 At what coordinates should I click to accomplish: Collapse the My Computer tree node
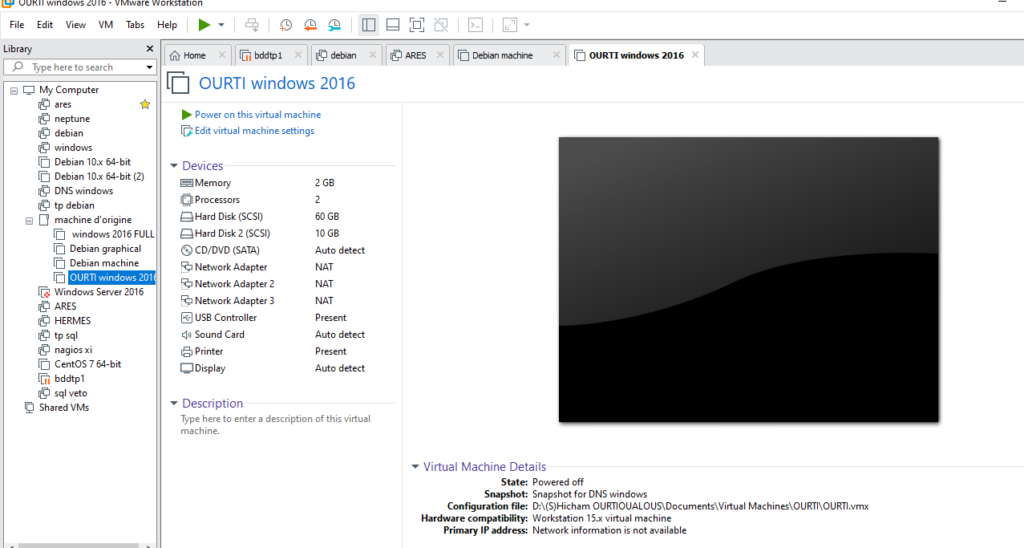14,90
